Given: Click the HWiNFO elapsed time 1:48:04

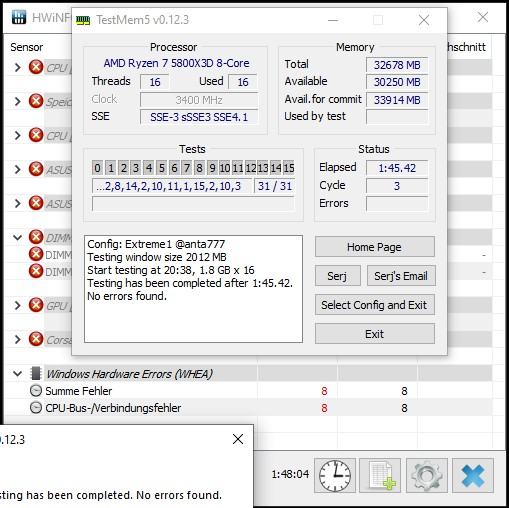Looking at the screenshot, I should [x=290, y=474].
